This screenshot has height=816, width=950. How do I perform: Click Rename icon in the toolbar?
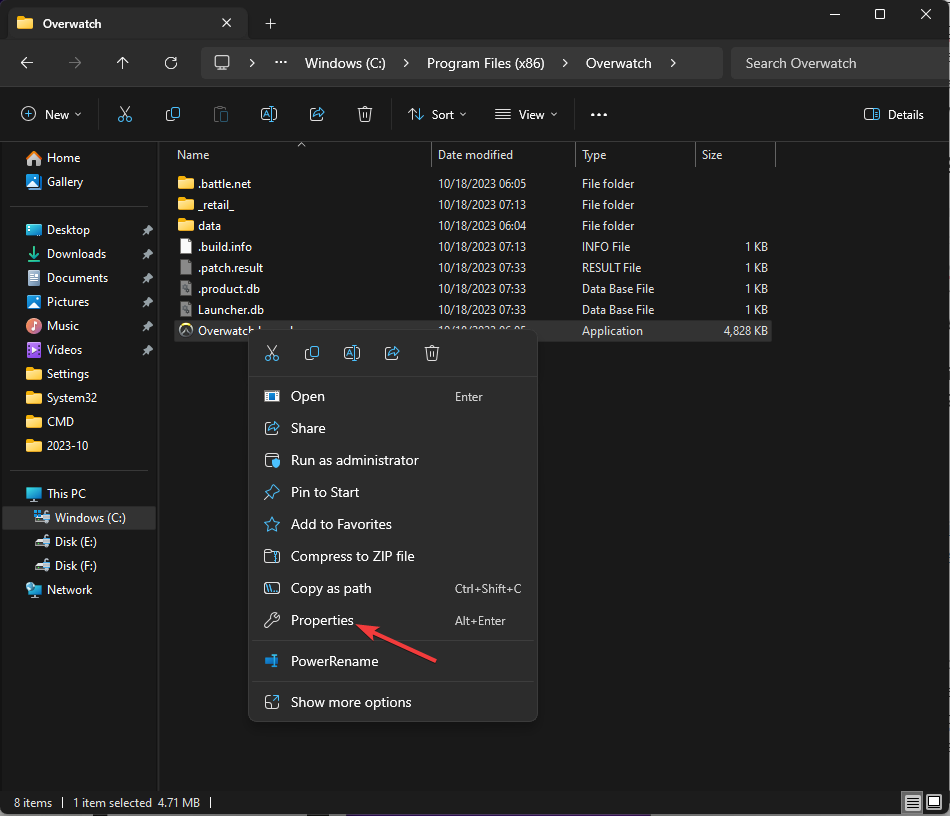tap(269, 114)
